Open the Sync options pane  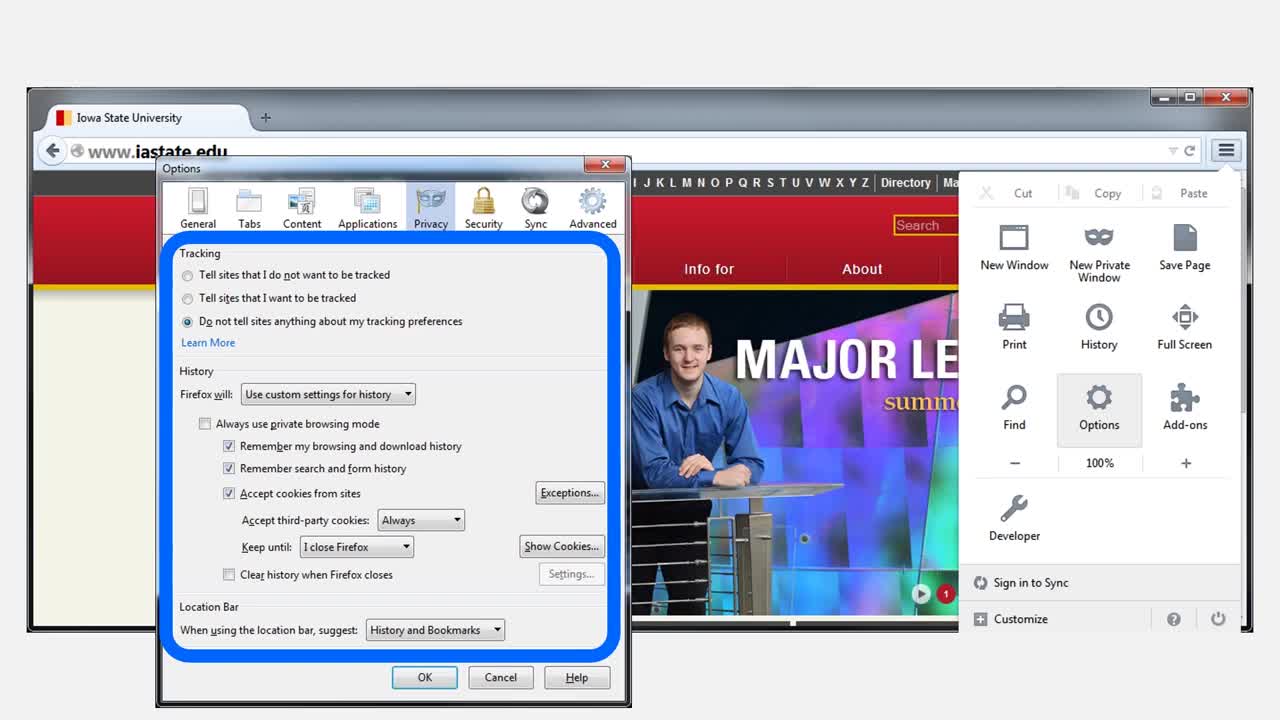pyautogui.click(x=535, y=208)
